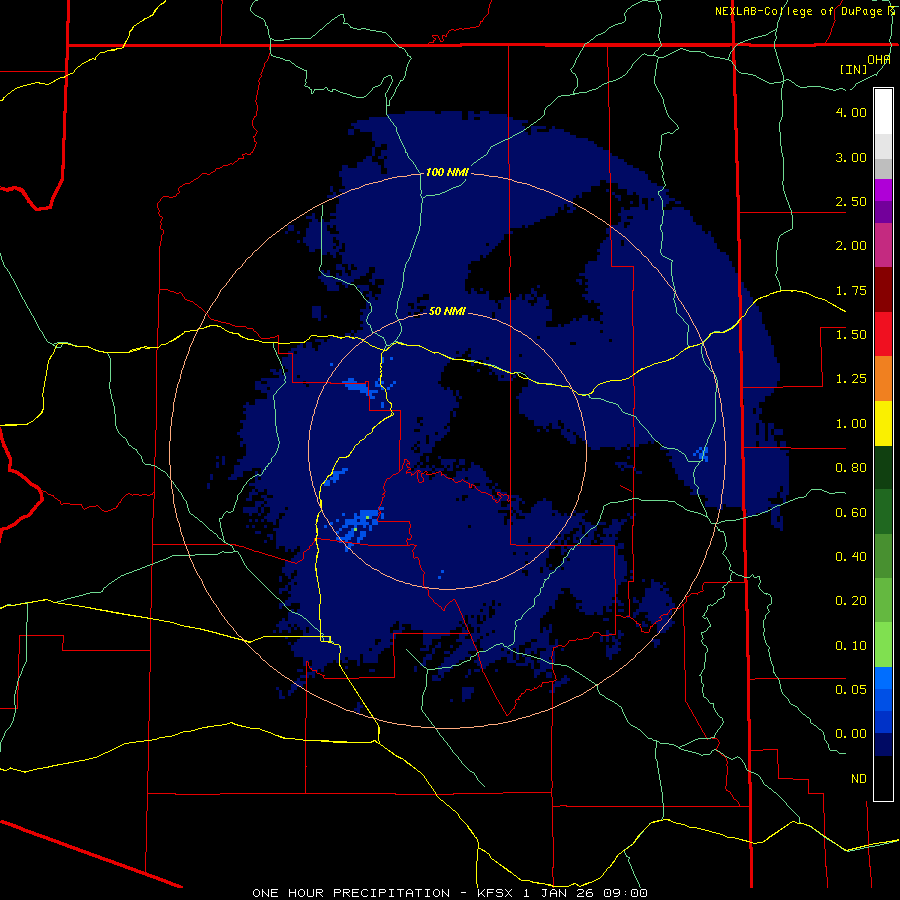
Task: Click the 4.00 legend value
Action: click(x=851, y=112)
